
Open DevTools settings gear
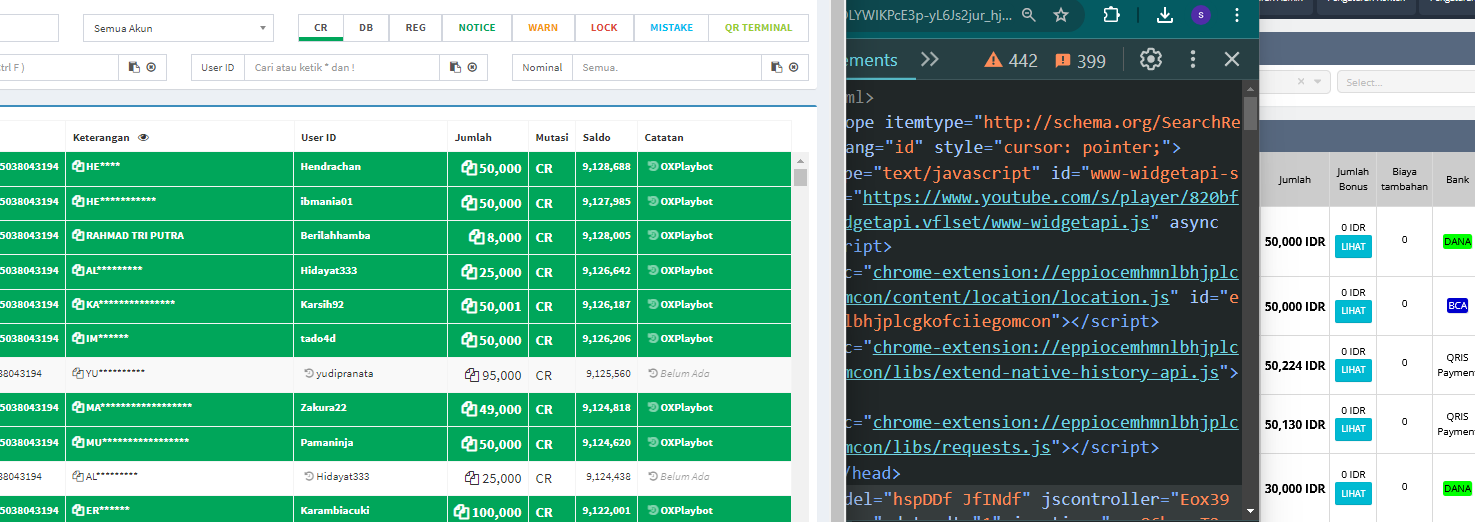pyautogui.click(x=1151, y=59)
